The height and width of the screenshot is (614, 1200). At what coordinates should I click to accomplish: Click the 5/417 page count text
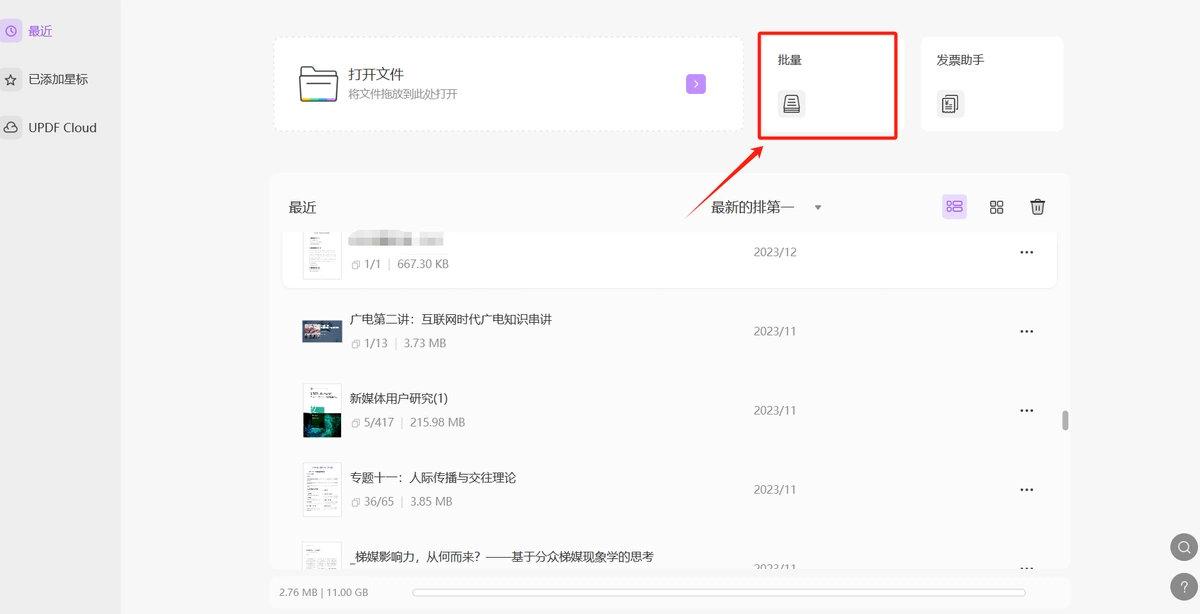[378, 423]
